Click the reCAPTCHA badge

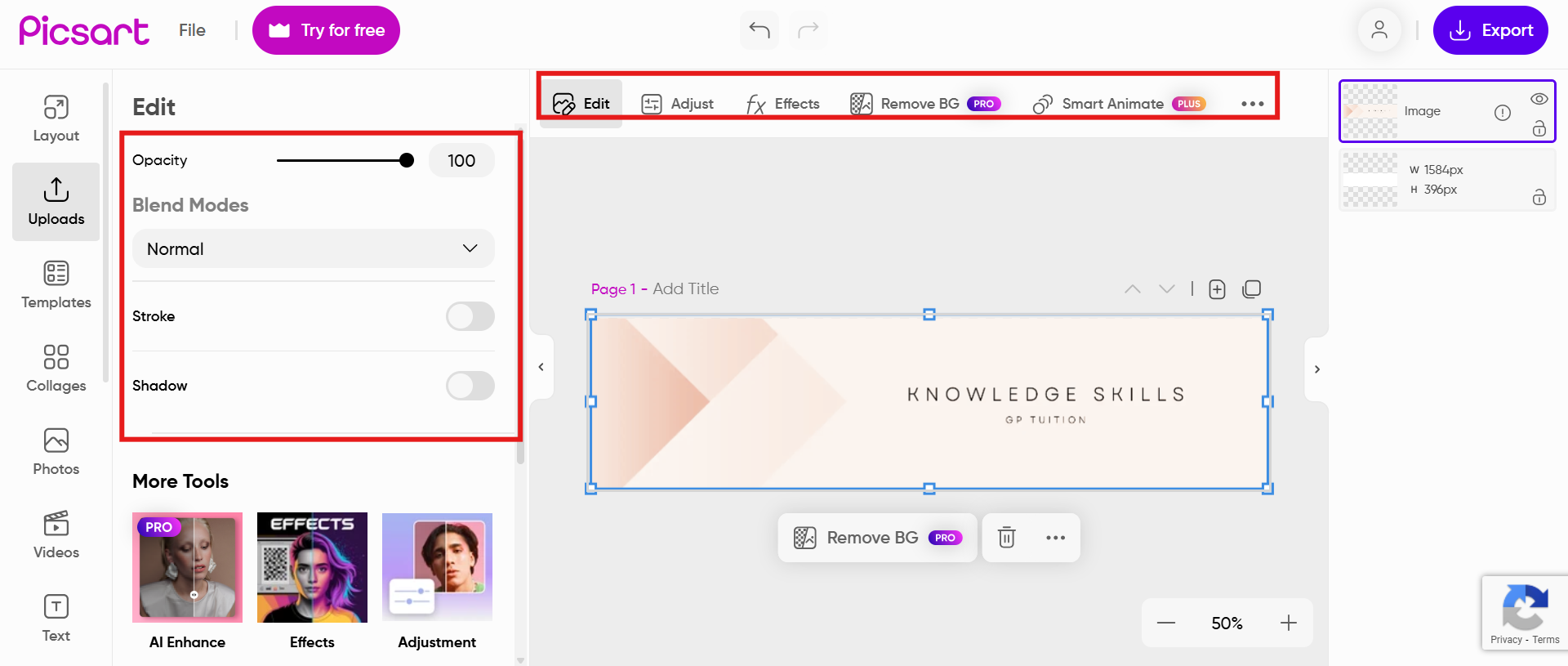point(1525,614)
